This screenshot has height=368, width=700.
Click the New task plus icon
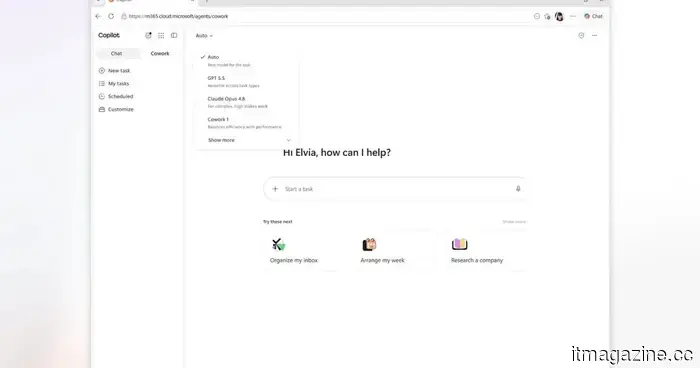[x=102, y=71]
